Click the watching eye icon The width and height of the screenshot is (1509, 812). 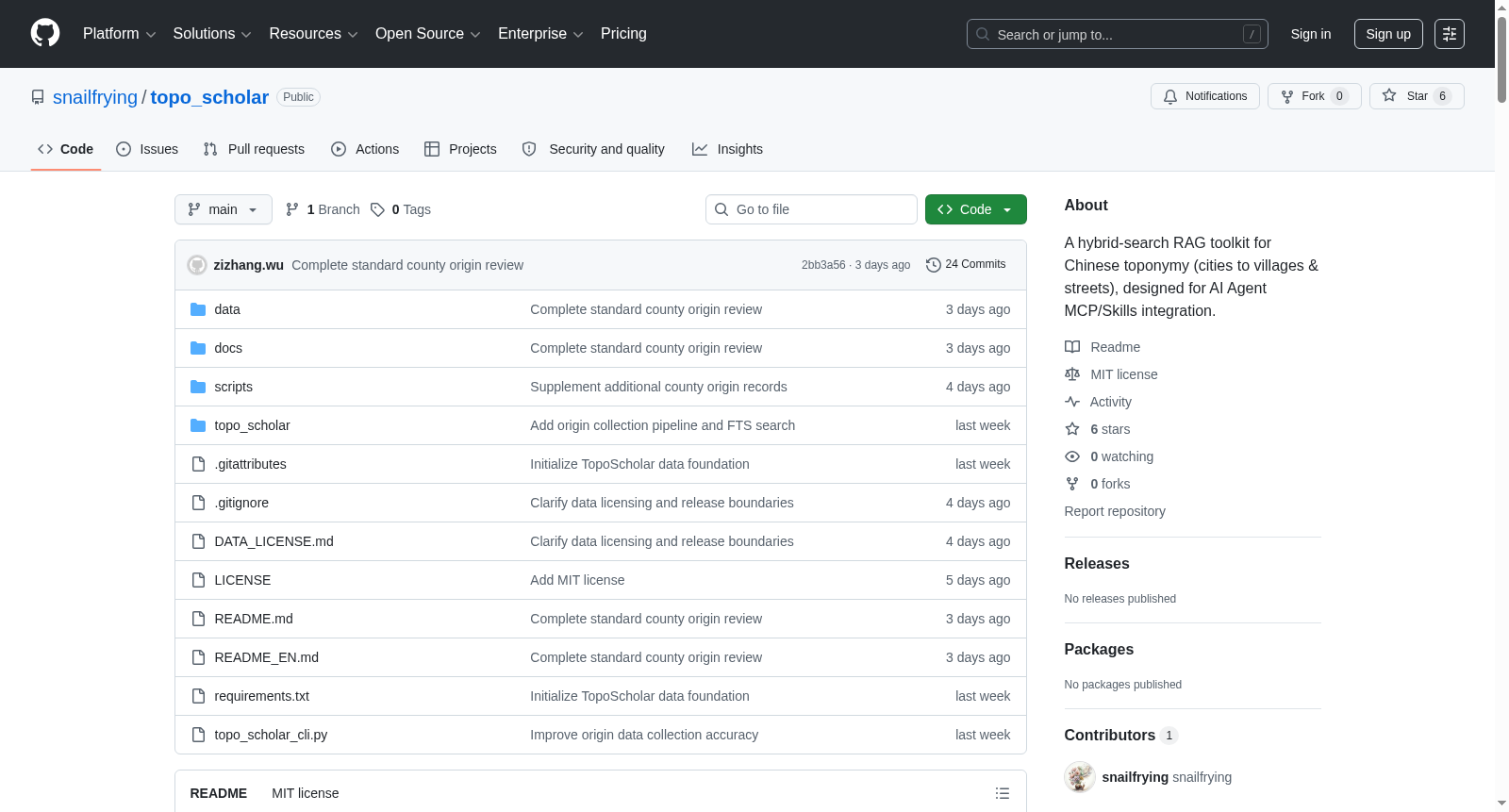[1072, 456]
